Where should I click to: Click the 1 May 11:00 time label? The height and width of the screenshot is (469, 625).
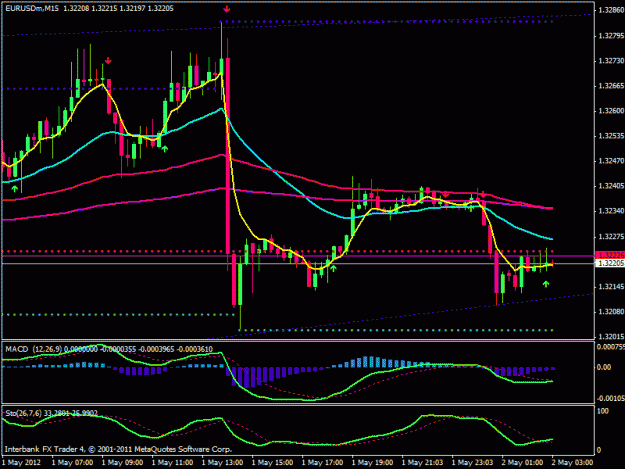[172, 463]
